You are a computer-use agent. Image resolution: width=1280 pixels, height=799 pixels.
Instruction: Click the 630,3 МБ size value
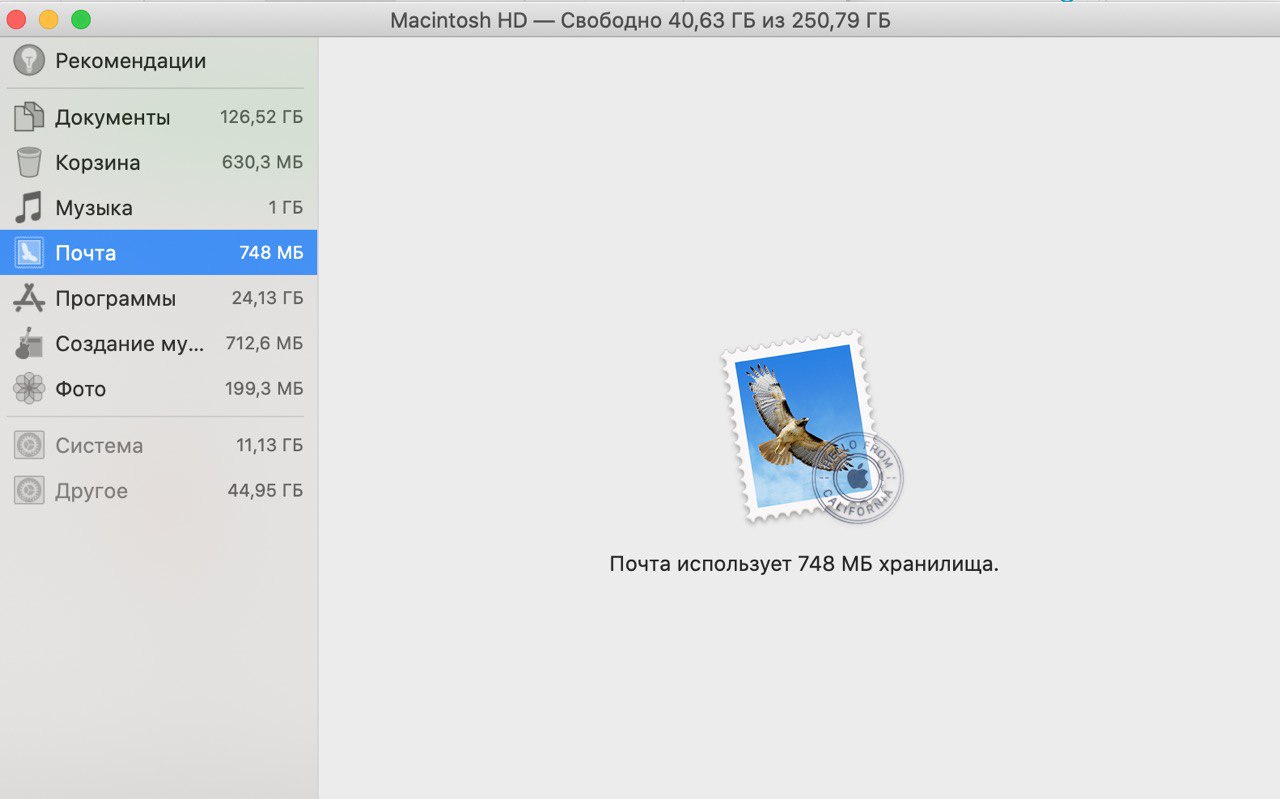click(x=262, y=162)
